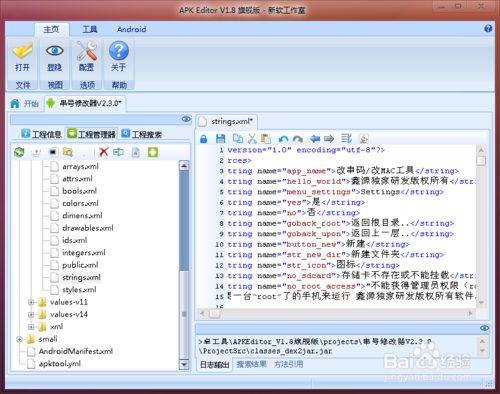Click the editor horizontal scrollbar thumb

[214, 313]
